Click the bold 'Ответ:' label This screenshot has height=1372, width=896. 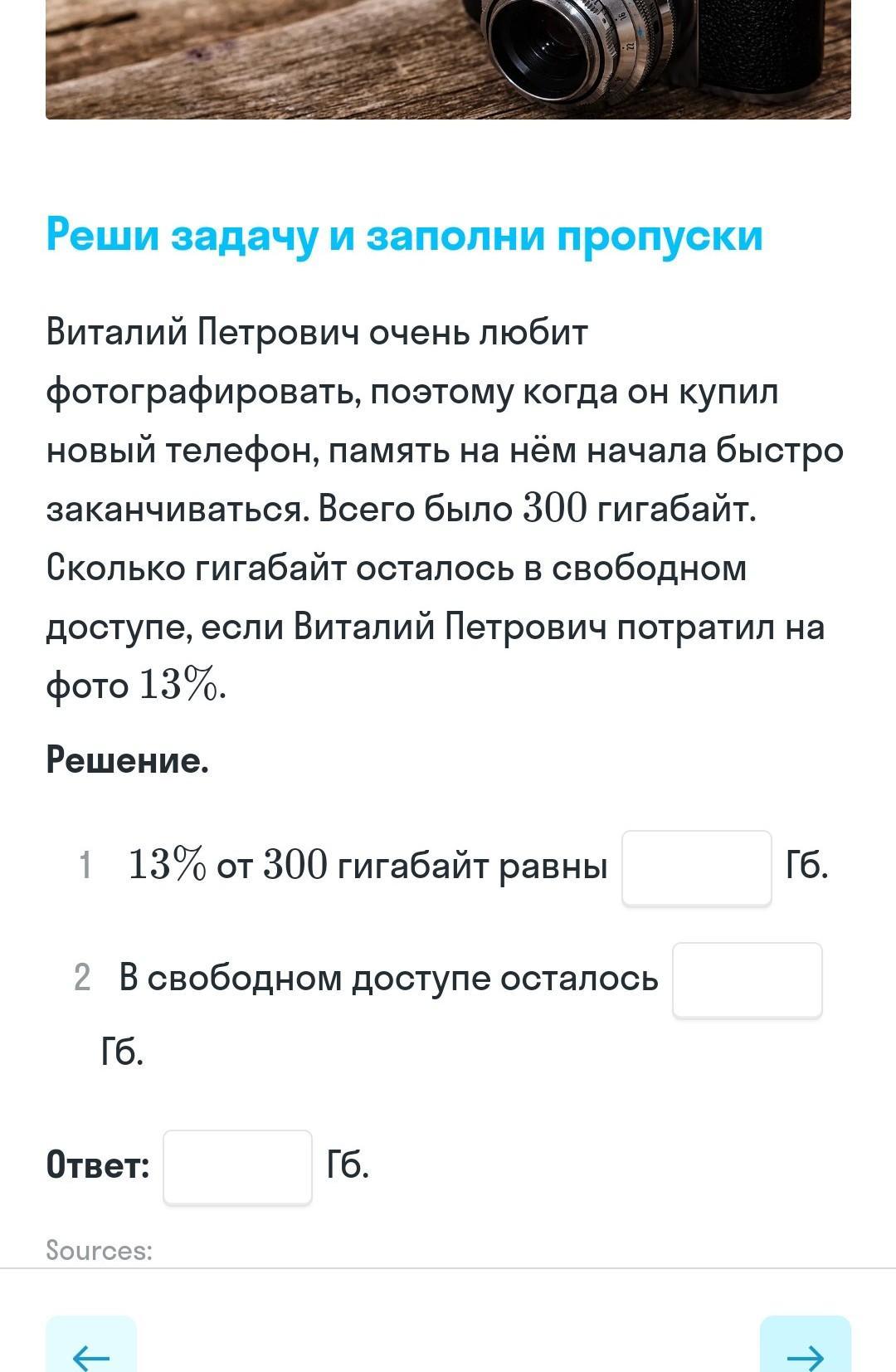[x=98, y=1164]
